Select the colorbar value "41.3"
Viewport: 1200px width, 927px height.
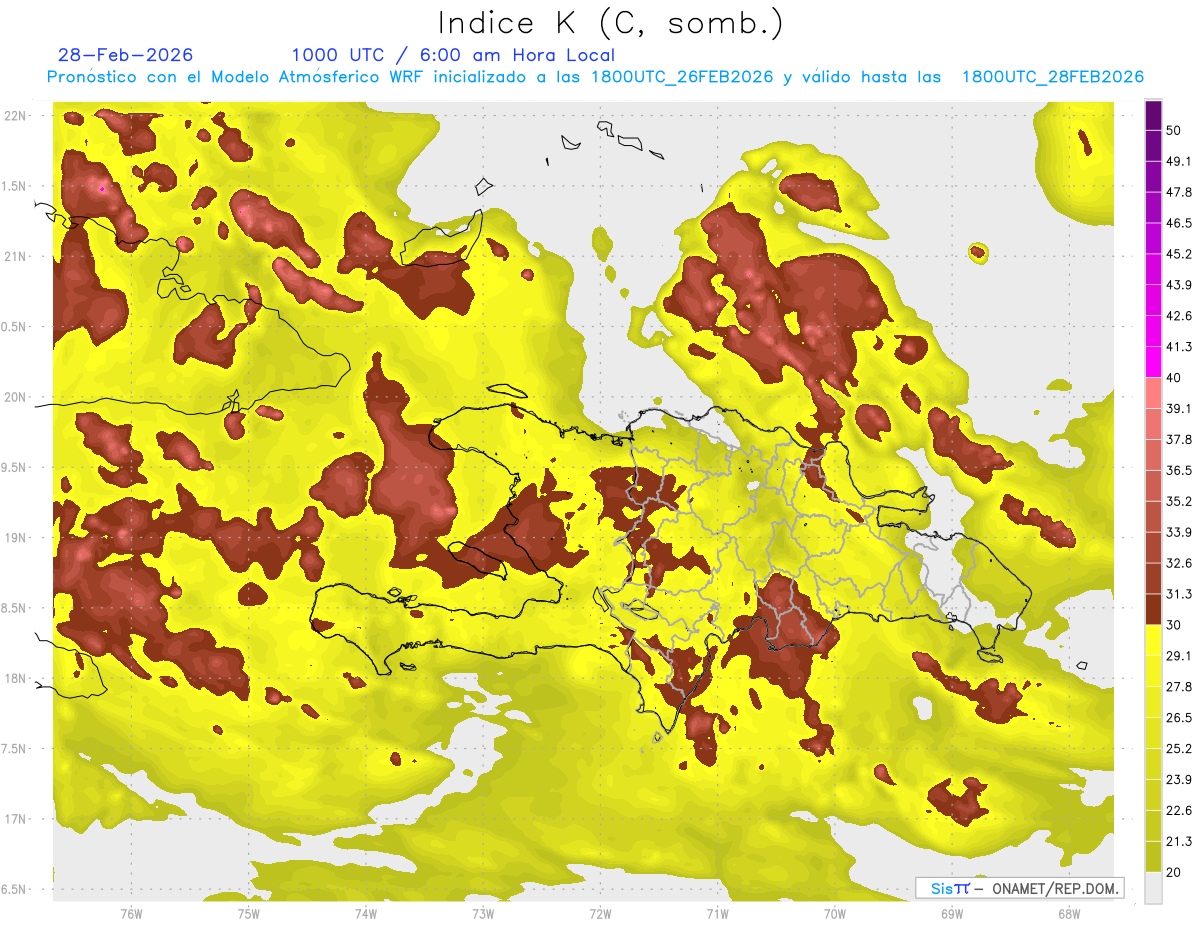1179,347
